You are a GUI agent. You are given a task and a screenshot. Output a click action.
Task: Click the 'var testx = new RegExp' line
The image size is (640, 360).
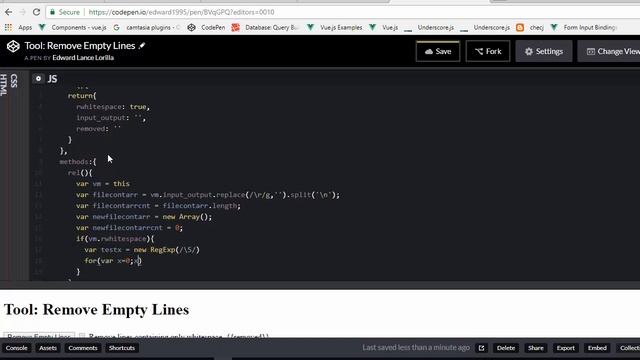coord(142,250)
